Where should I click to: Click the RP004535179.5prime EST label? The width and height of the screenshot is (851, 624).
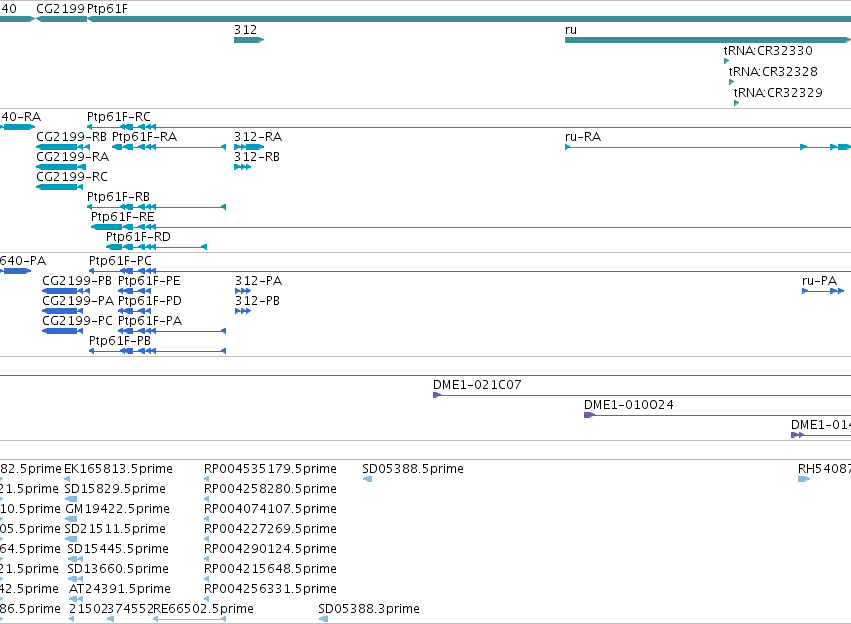(x=270, y=469)
